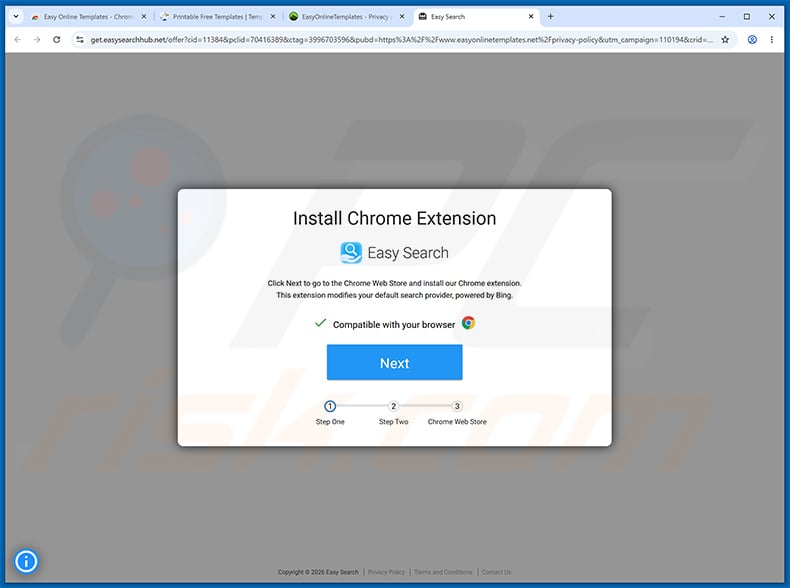Select step 1 circle in progress

pyautogui.click(x=330, y=406)
